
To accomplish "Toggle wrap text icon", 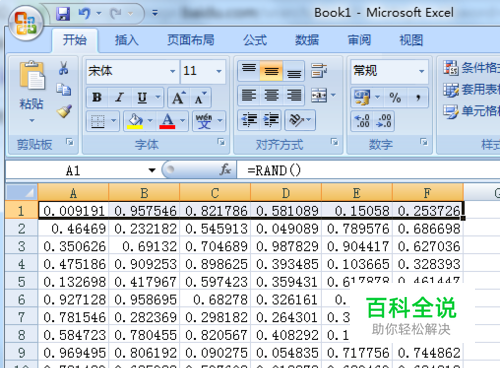I will 319,71.
